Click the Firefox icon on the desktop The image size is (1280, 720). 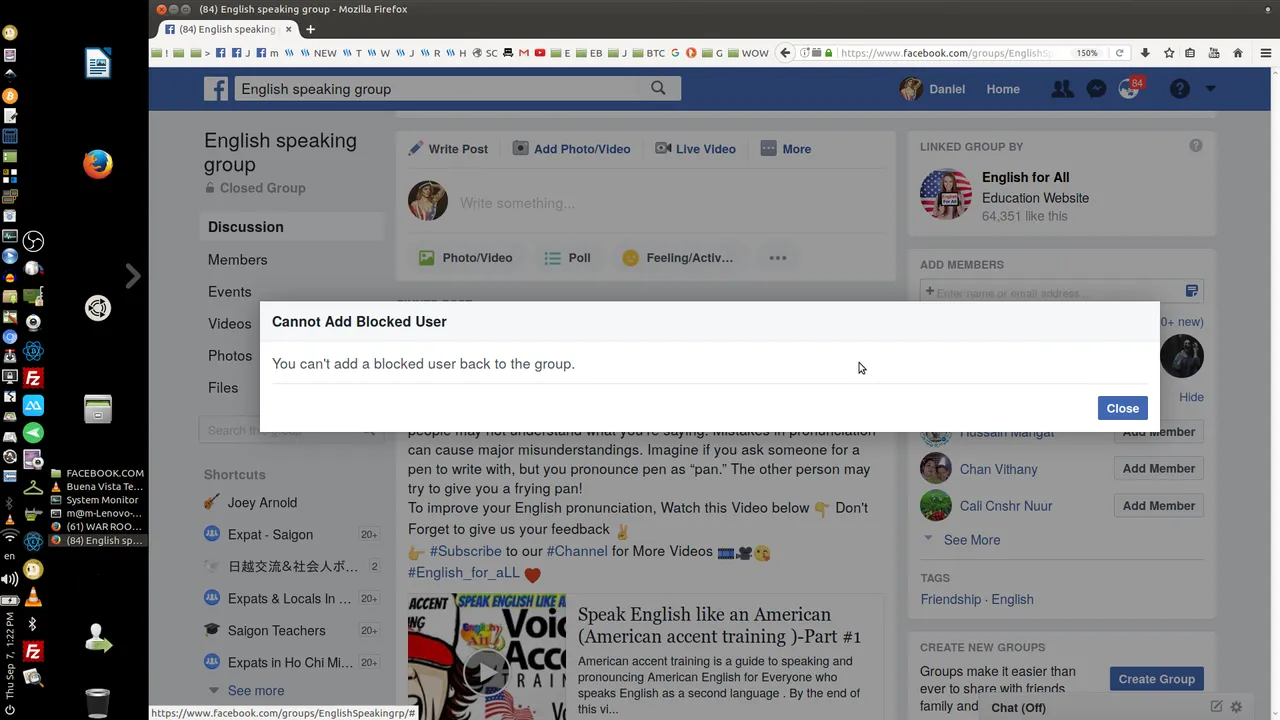97,164
